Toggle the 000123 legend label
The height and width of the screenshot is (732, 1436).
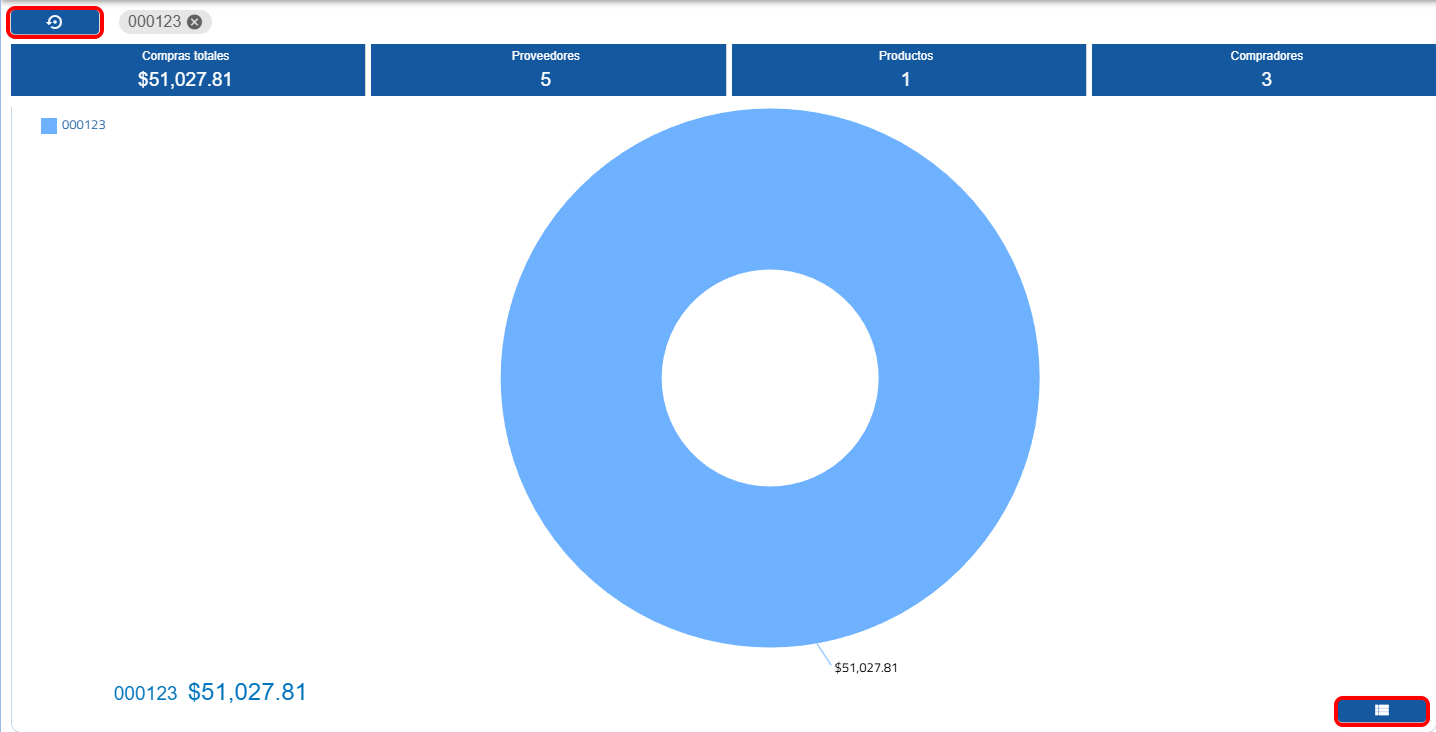(84, 126)
